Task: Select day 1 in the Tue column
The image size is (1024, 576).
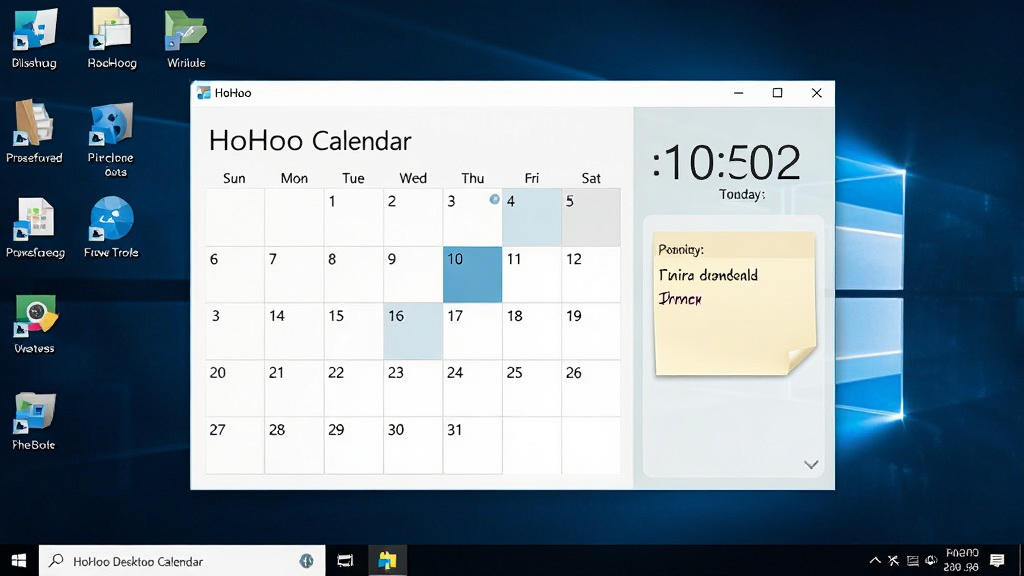Action: [353, 217]
